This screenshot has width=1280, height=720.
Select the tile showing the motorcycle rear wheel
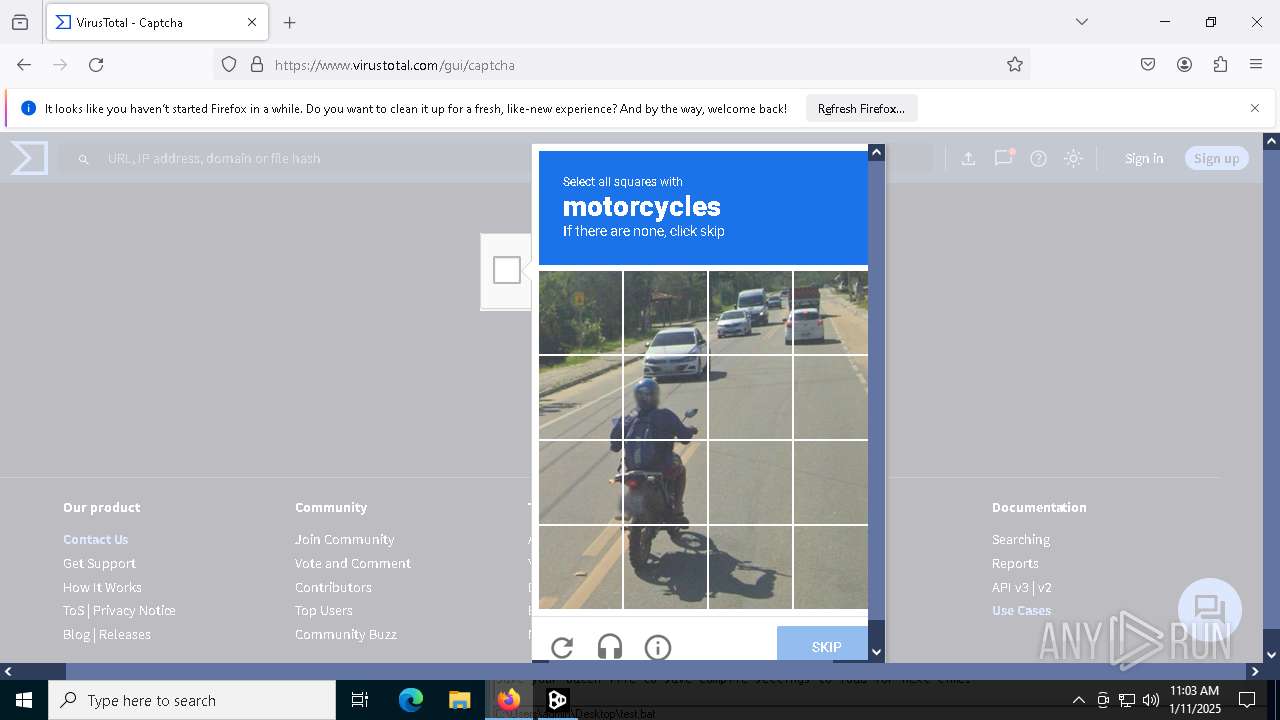coord(665,567)
